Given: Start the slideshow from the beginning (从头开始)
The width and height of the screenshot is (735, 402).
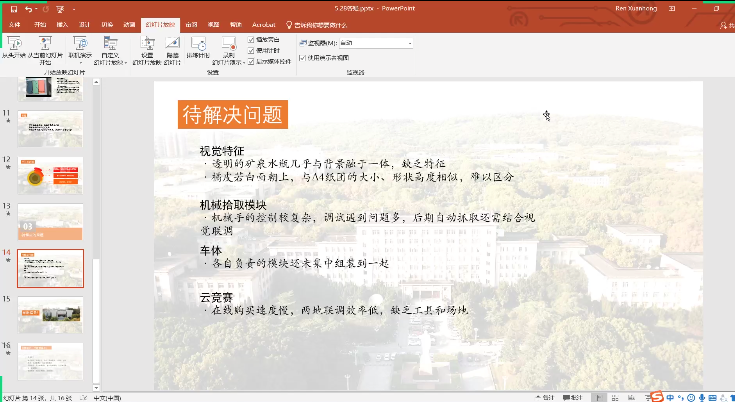Looking at the screenshot, I should [13, 49].
